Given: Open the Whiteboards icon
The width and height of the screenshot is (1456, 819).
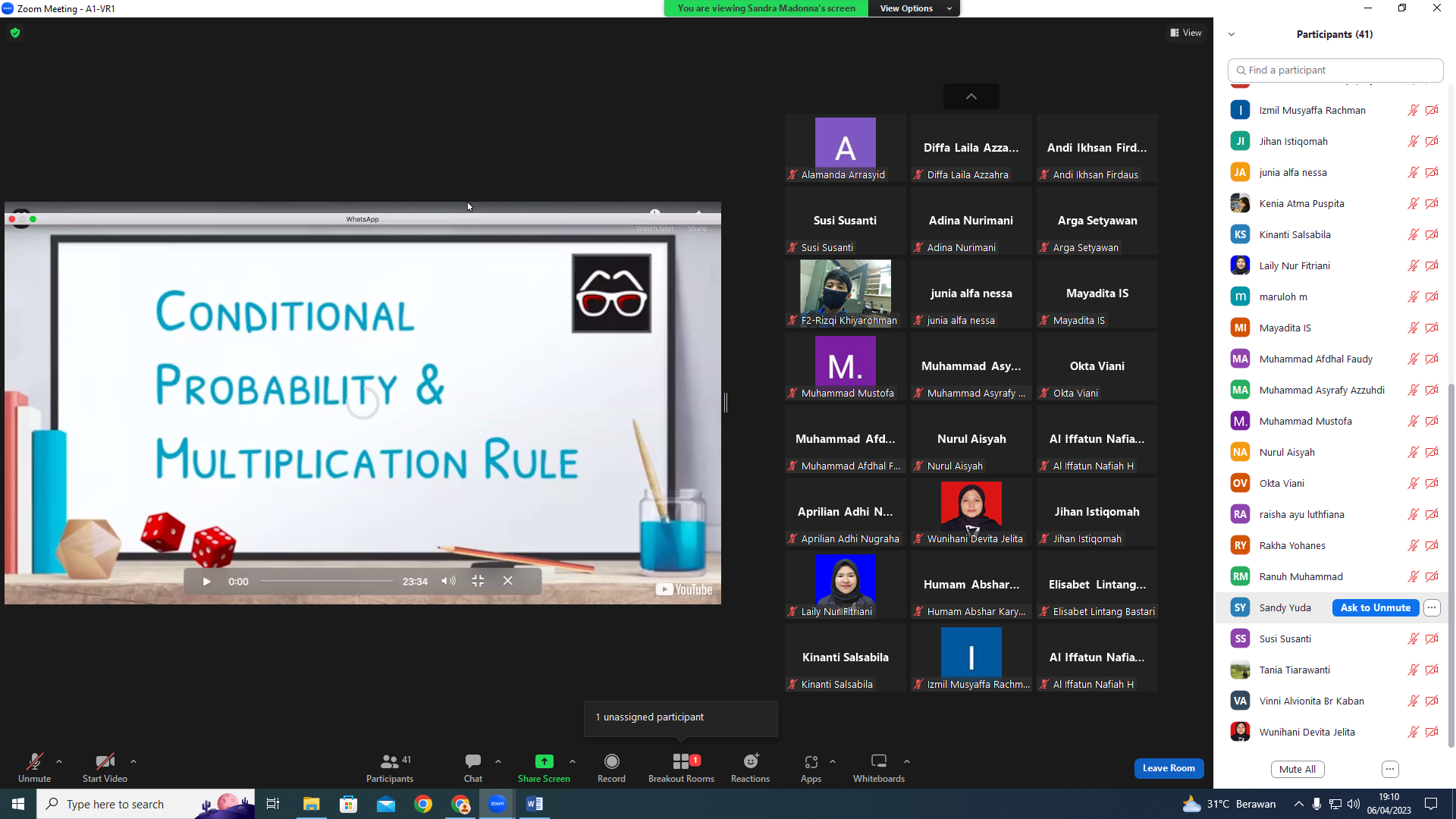Looking at the screenshot, I should click(879, 761).
